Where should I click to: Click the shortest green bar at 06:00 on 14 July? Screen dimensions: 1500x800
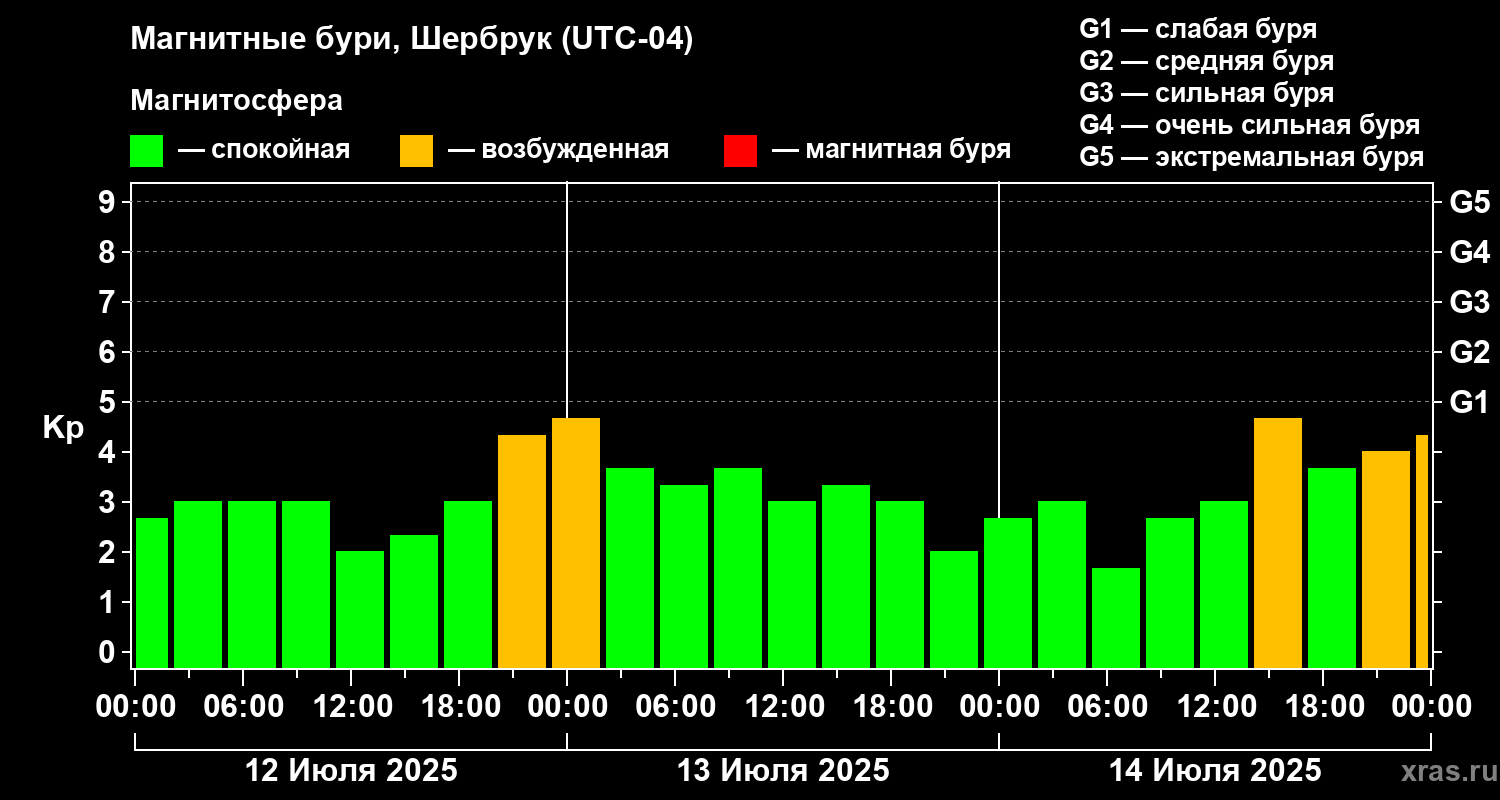click(x=1116, y=618)
